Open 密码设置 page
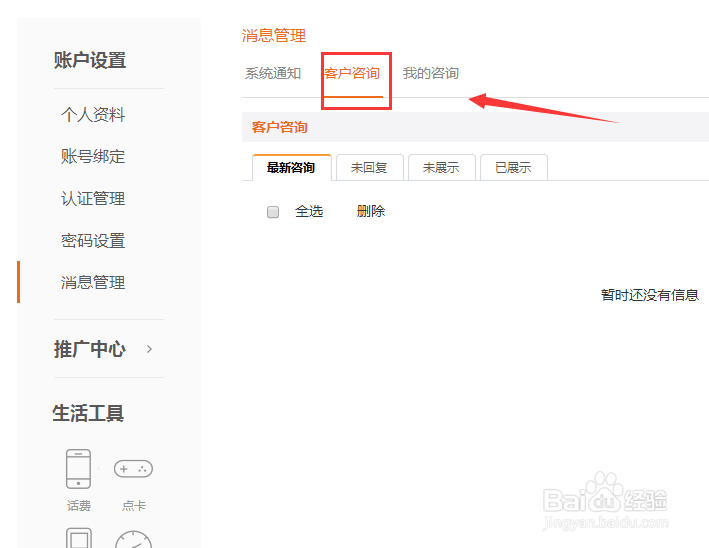The height and width of the screenshot is (548, 709). (x=93, y=241)
